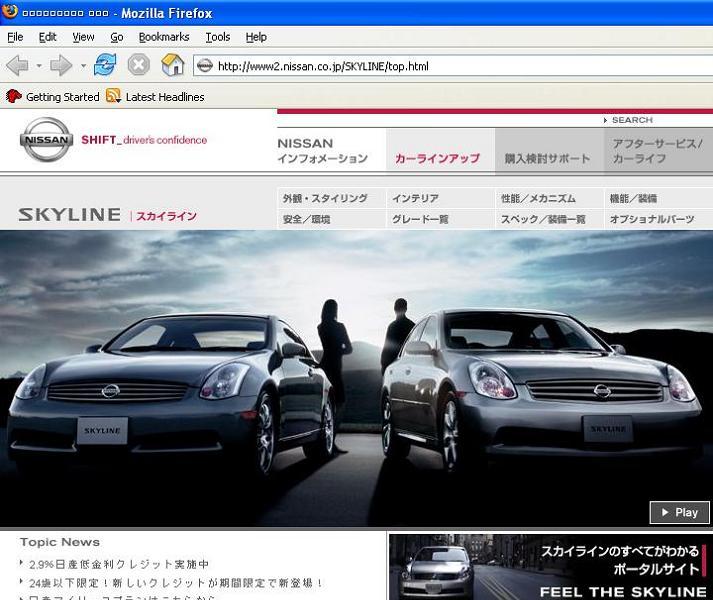The height and width of the screenshot is (600, 713).
Task: Click the FEEL THE SKYLINE portal thumbnail
Action: [x=550, y=566]
